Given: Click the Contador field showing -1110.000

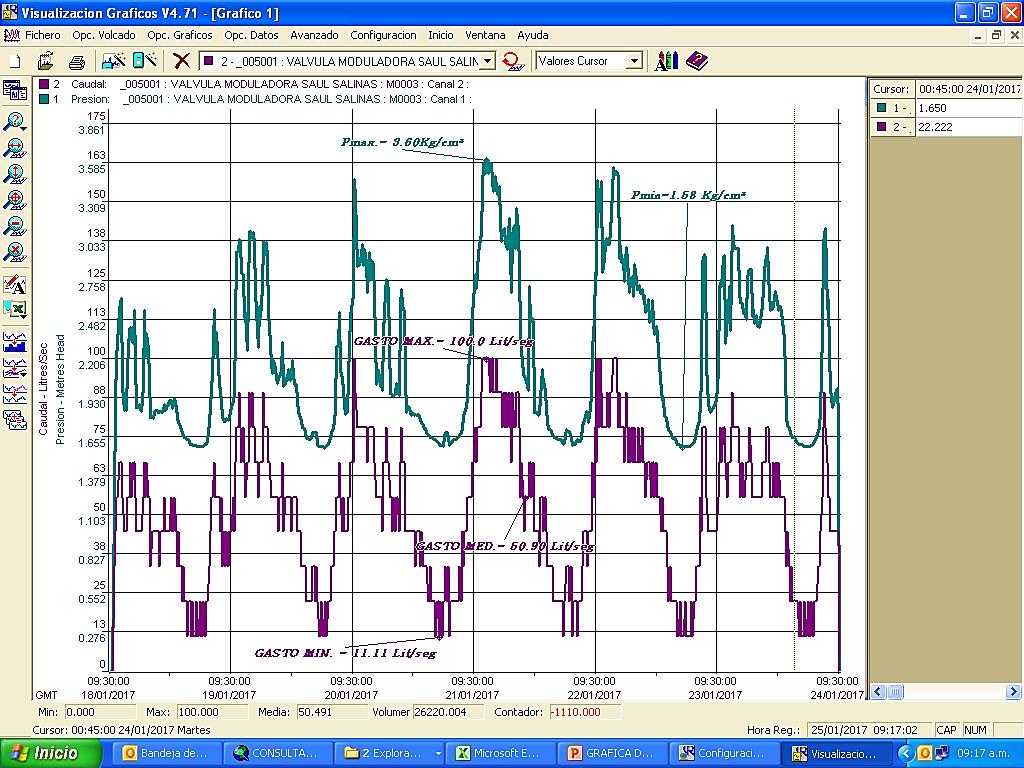Looking at the screenshot, I should pos(584,712).
